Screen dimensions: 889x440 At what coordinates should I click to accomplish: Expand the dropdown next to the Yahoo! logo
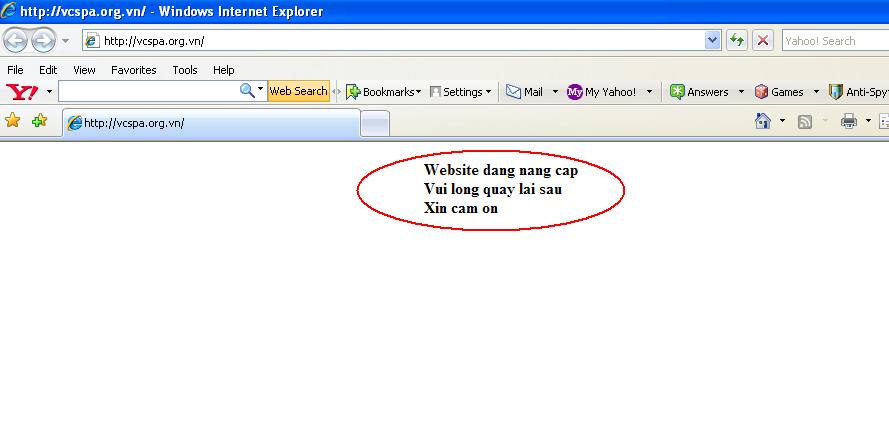49,91
